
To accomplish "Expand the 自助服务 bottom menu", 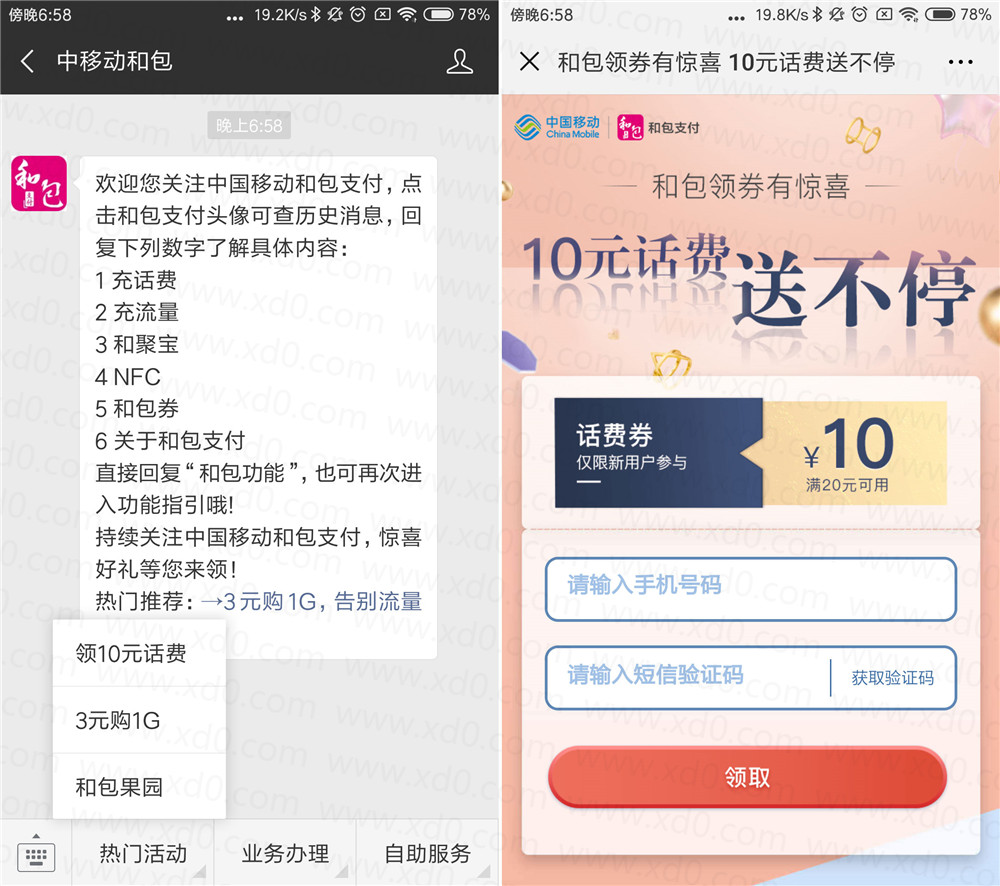I will point(427,853).
